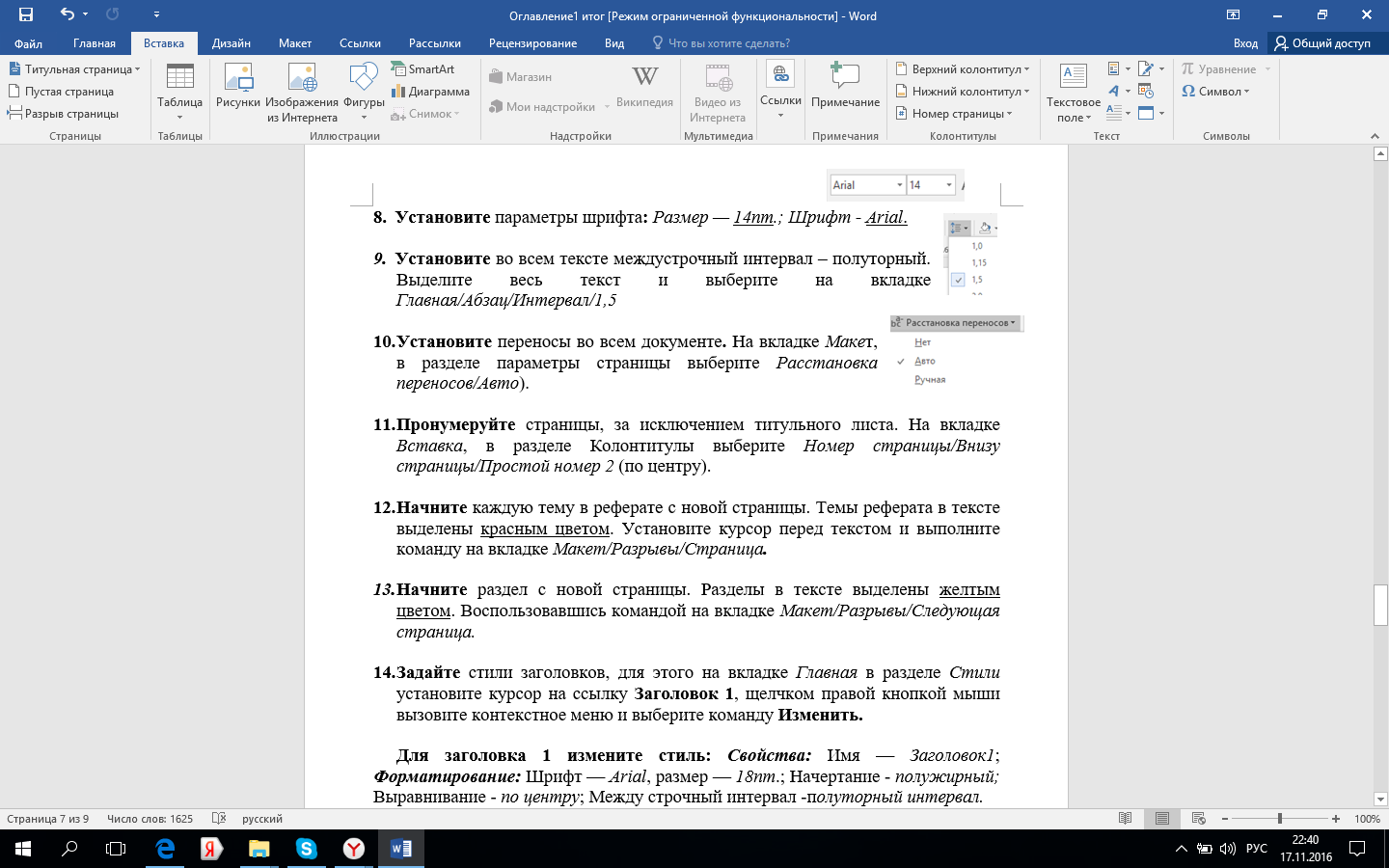The height and width of the screenshot is (868, 1389).
Task: Click the proofing (spell check) status icon
Action: point(219,819)
